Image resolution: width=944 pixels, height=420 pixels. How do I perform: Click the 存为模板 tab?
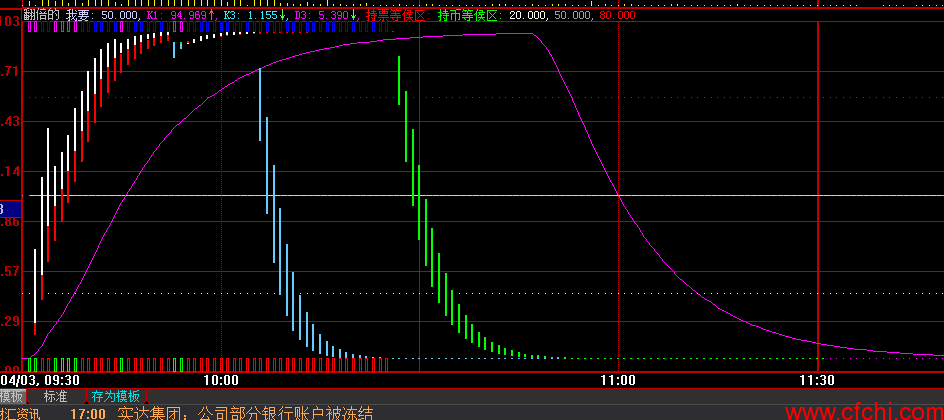(116, 397)
